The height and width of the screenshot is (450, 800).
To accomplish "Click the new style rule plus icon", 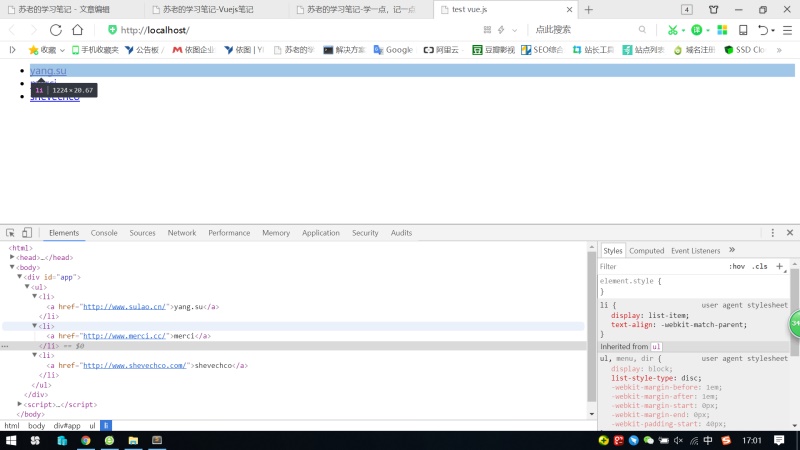I will (779, 266).
